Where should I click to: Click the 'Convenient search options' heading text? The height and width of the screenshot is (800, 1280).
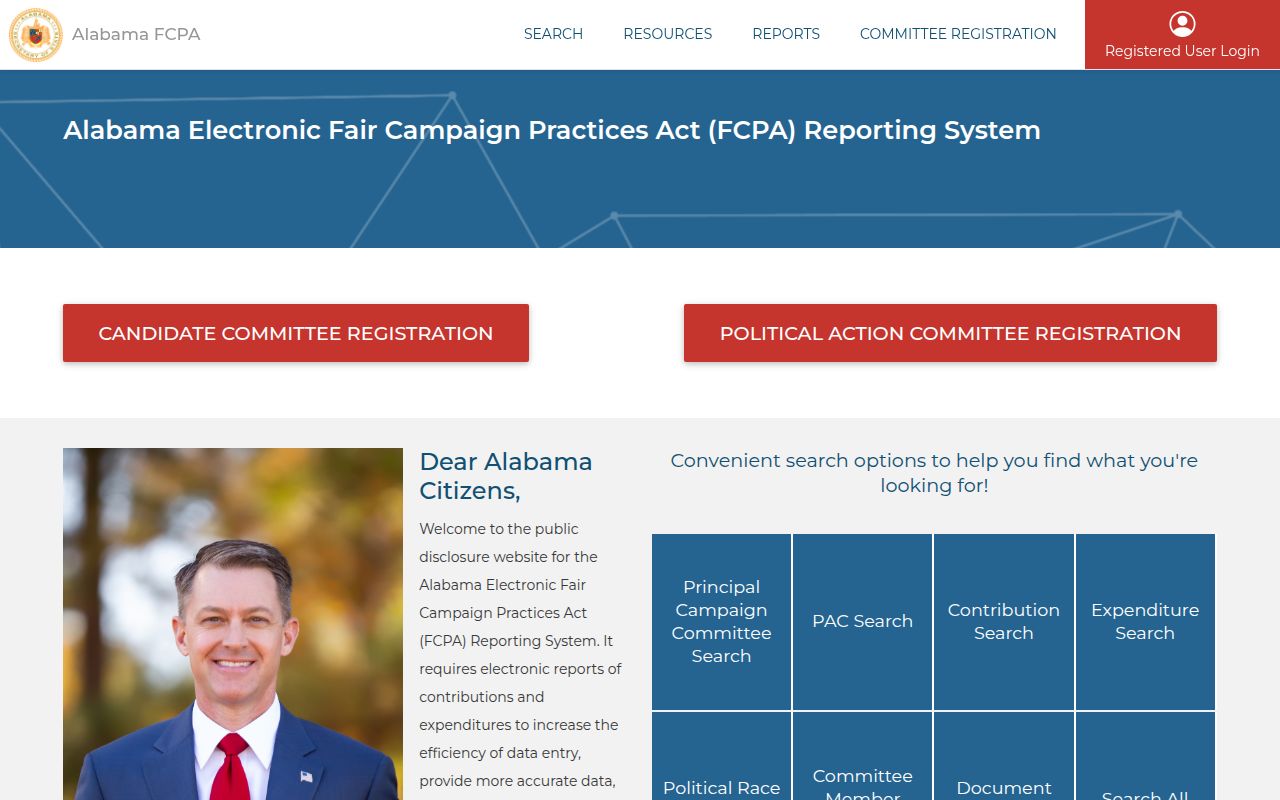coord(934,473)
